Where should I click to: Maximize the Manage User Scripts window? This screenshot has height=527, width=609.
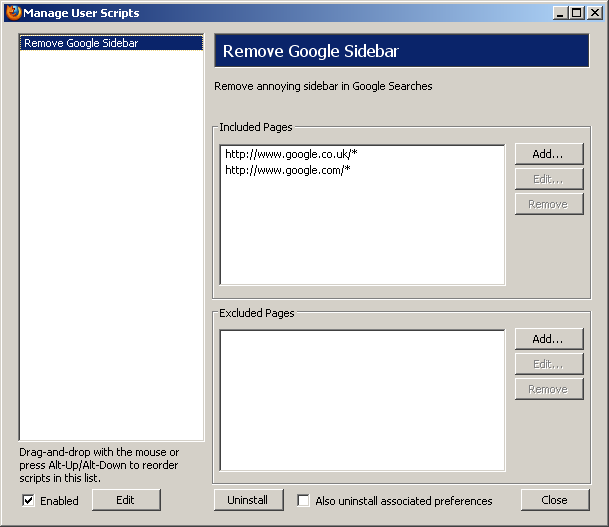(x=576, y=13)
